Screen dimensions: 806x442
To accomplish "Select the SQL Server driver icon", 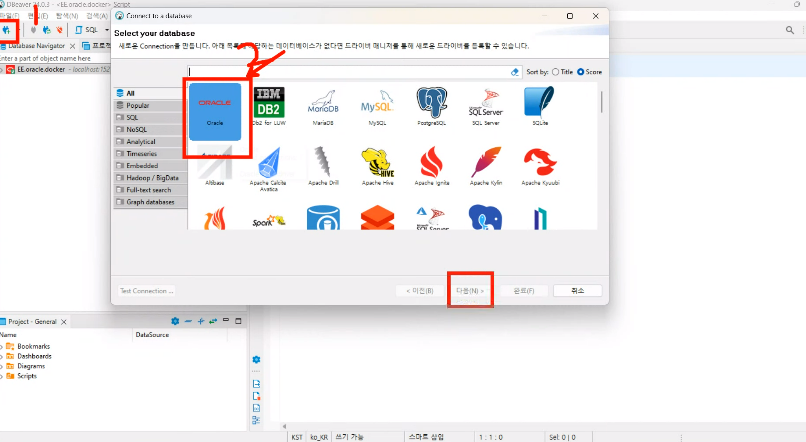I will click(x=486, y=107).
